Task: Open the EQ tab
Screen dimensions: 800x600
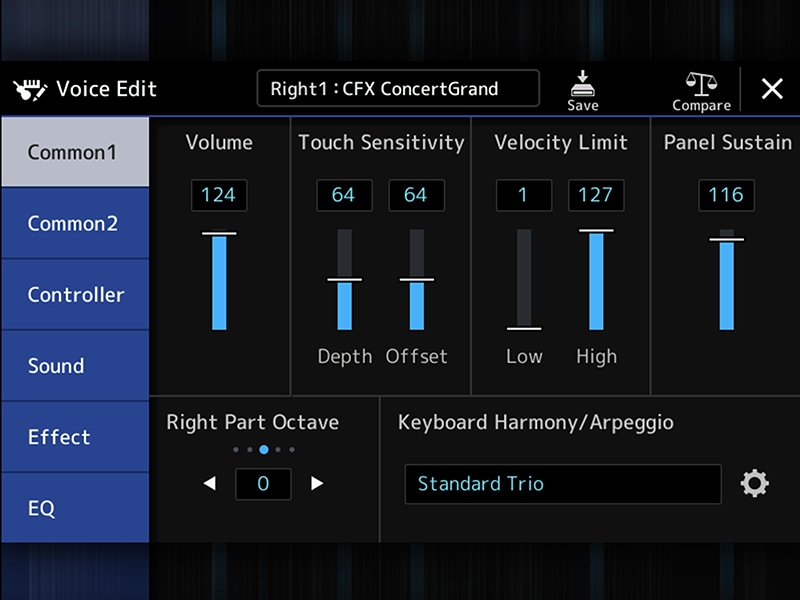Action: tap(75, 508)
